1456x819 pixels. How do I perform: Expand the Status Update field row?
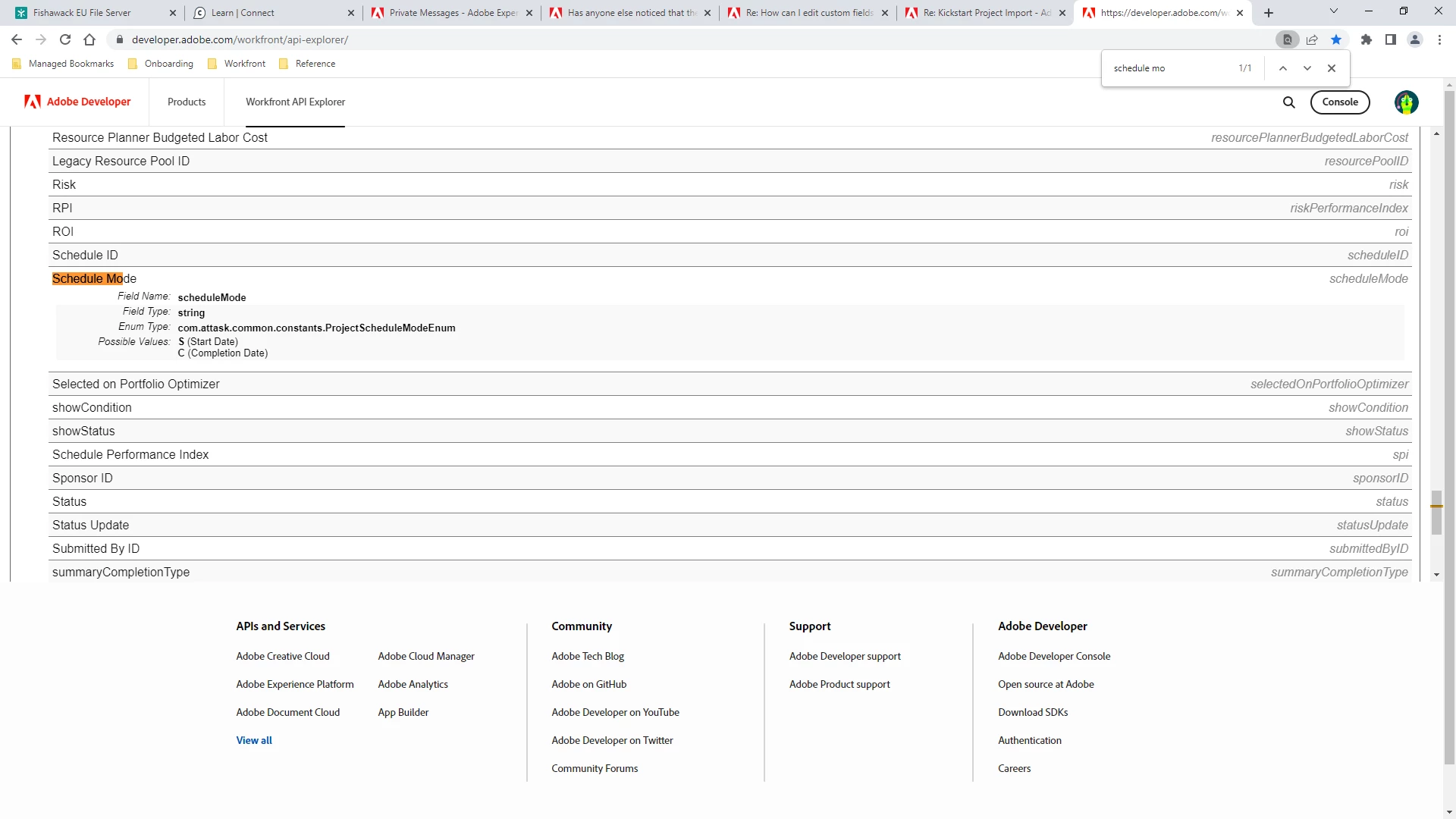pos(90,525)
